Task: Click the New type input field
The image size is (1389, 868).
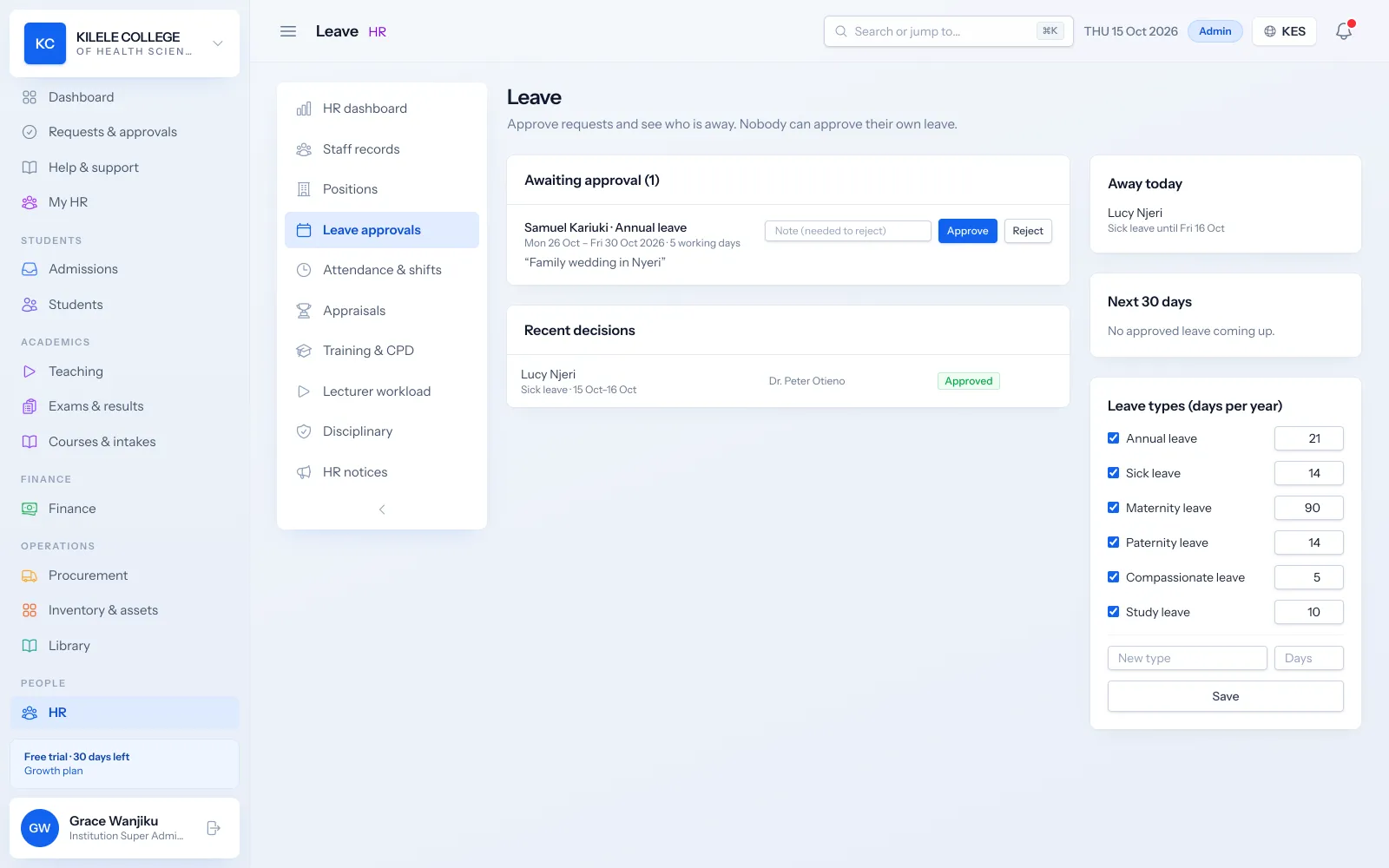Action: point(1187,658)
